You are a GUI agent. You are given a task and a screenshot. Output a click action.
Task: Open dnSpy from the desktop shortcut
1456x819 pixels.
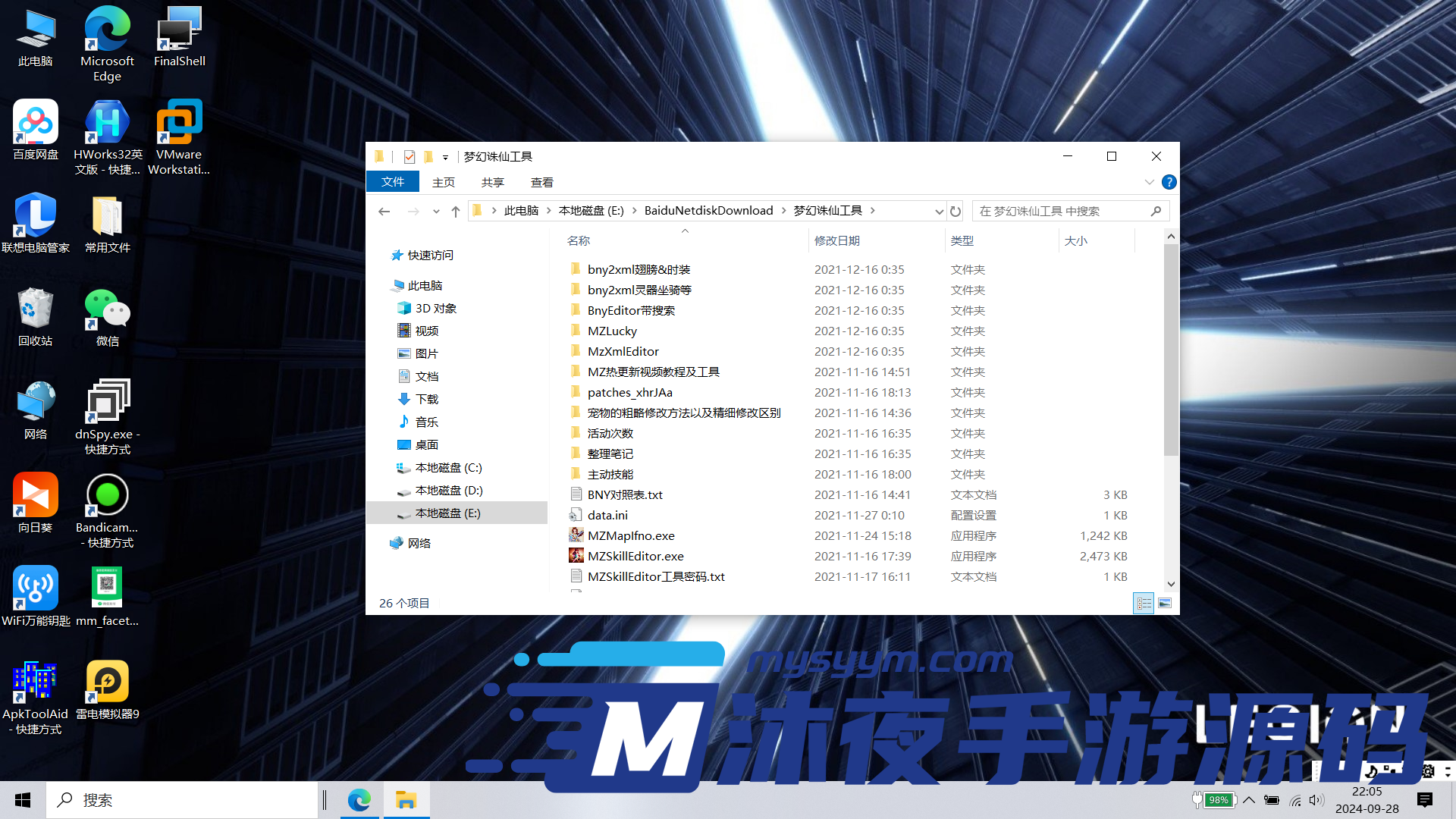point(107,400)
